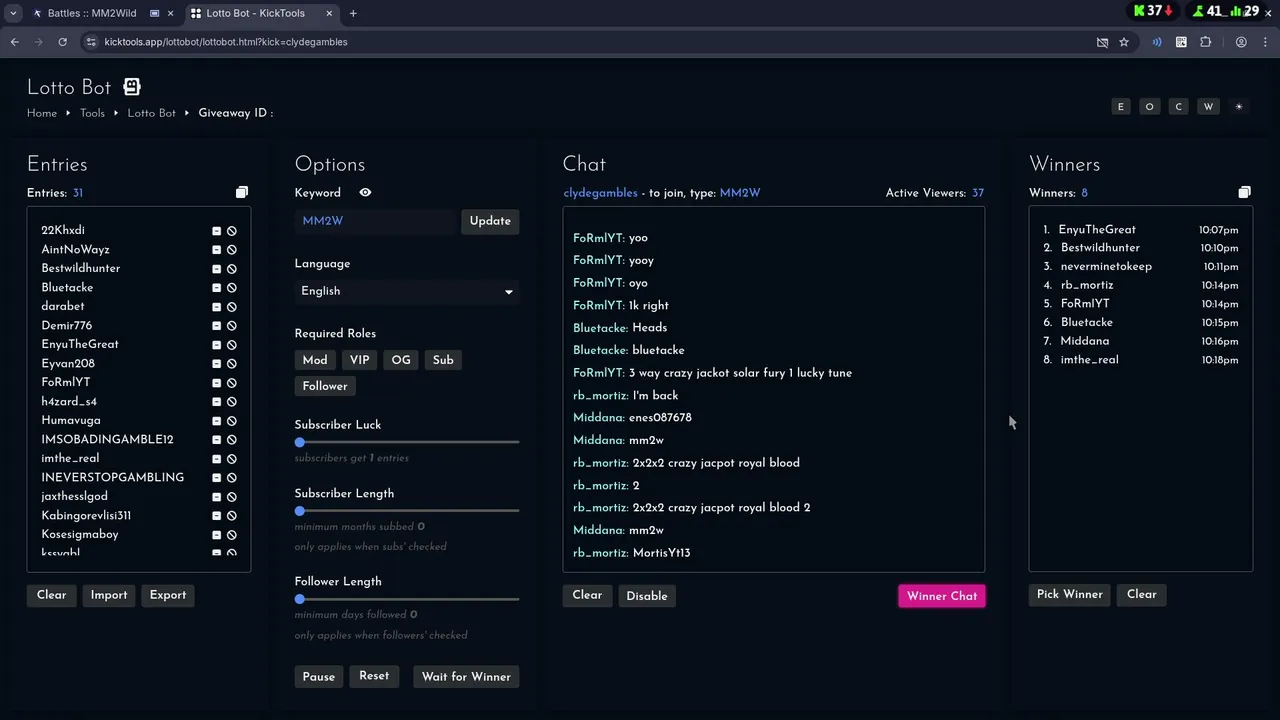The width and height of the screenshot is (1280, 720).
Task: Click Update keyword button
Action: coord(490,221)
